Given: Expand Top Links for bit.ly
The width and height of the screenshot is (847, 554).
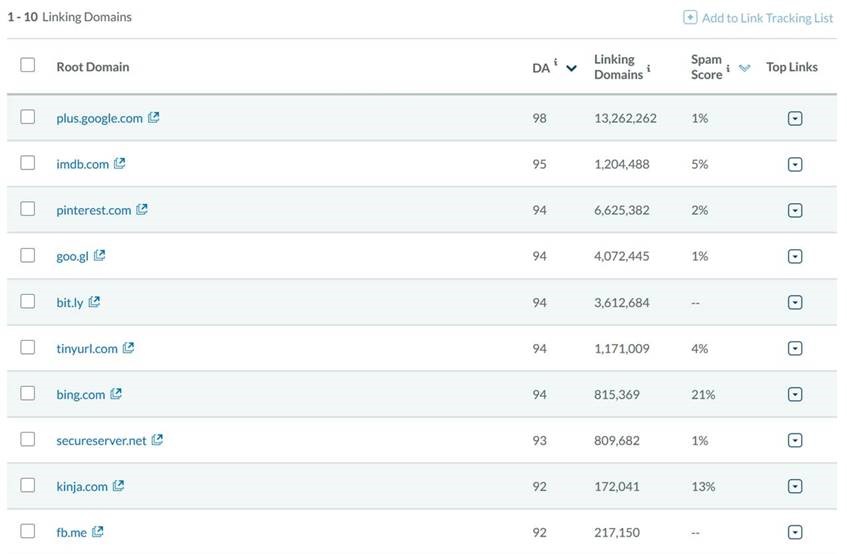Looking at the screenshot, I should click(795, 302).
